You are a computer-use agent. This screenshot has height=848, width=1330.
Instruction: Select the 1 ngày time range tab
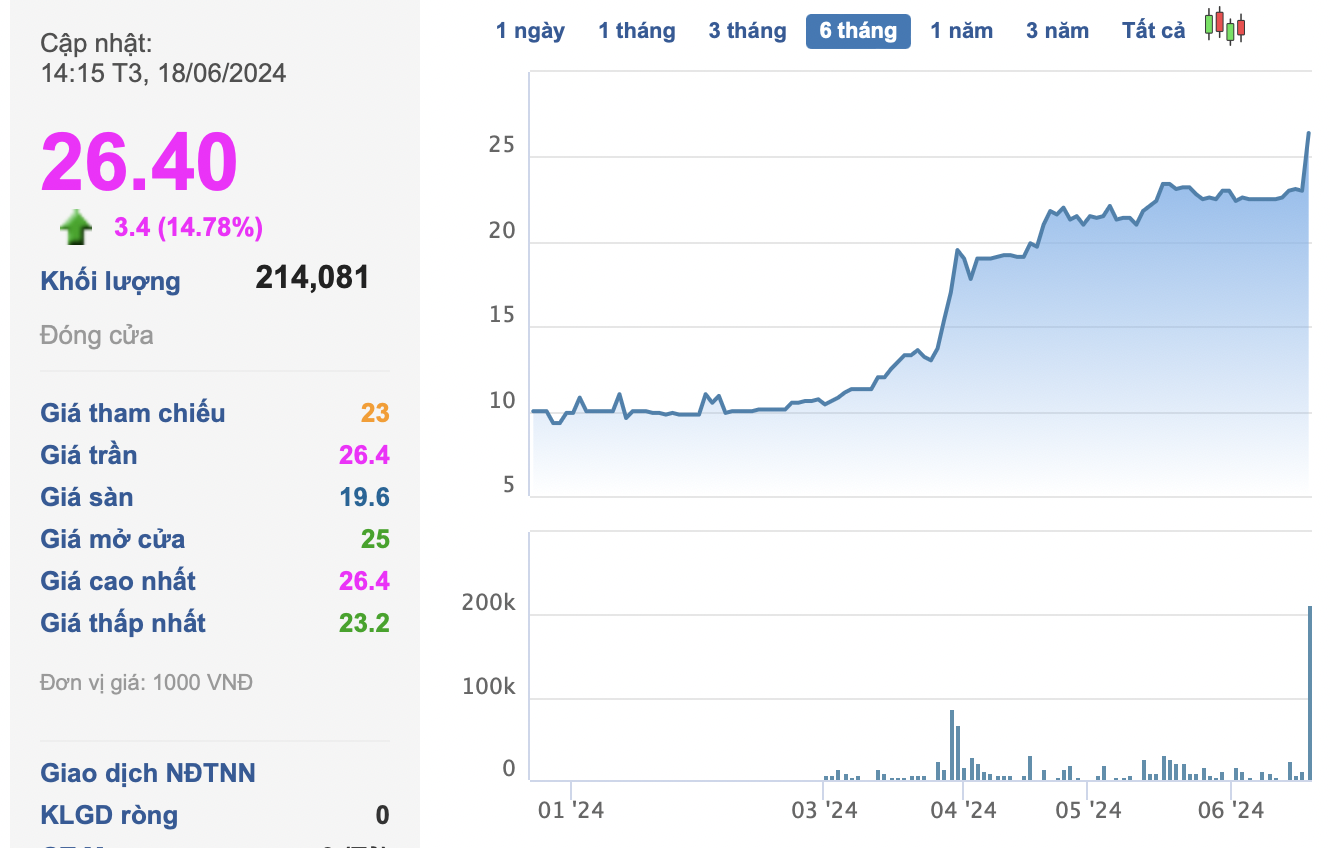(530, 31)
